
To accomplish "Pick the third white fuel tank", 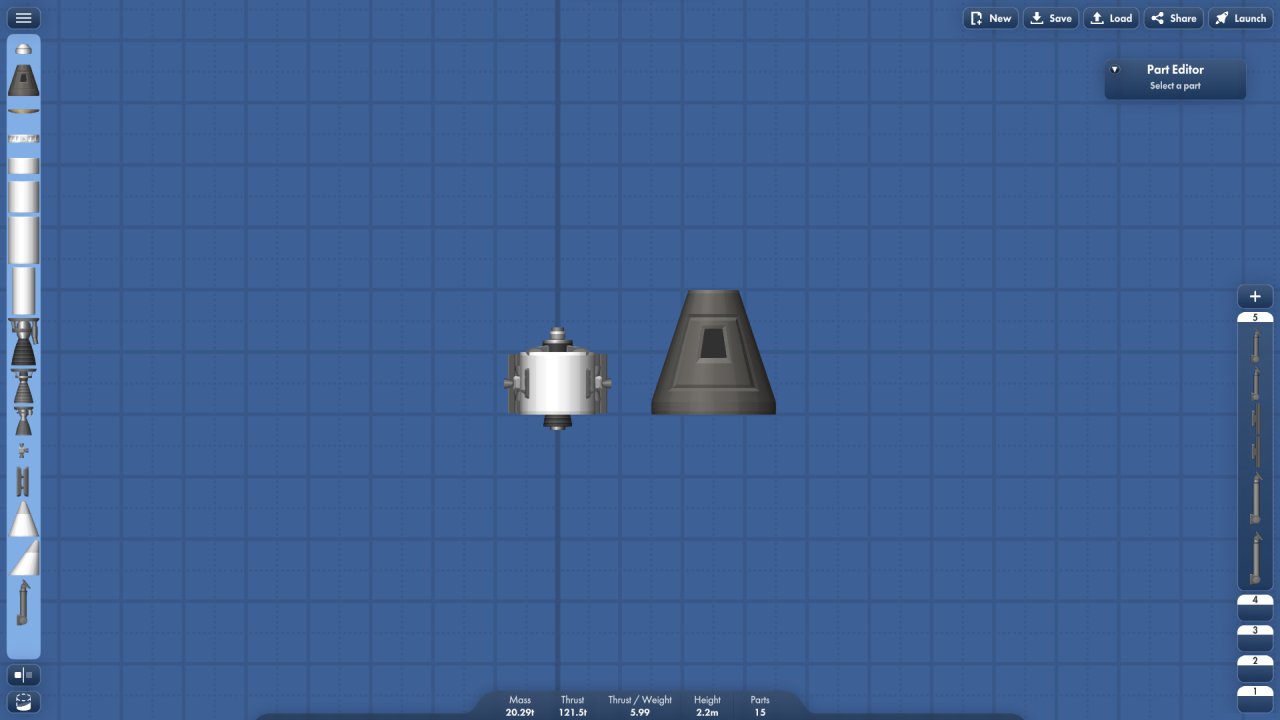I will 24,240.
